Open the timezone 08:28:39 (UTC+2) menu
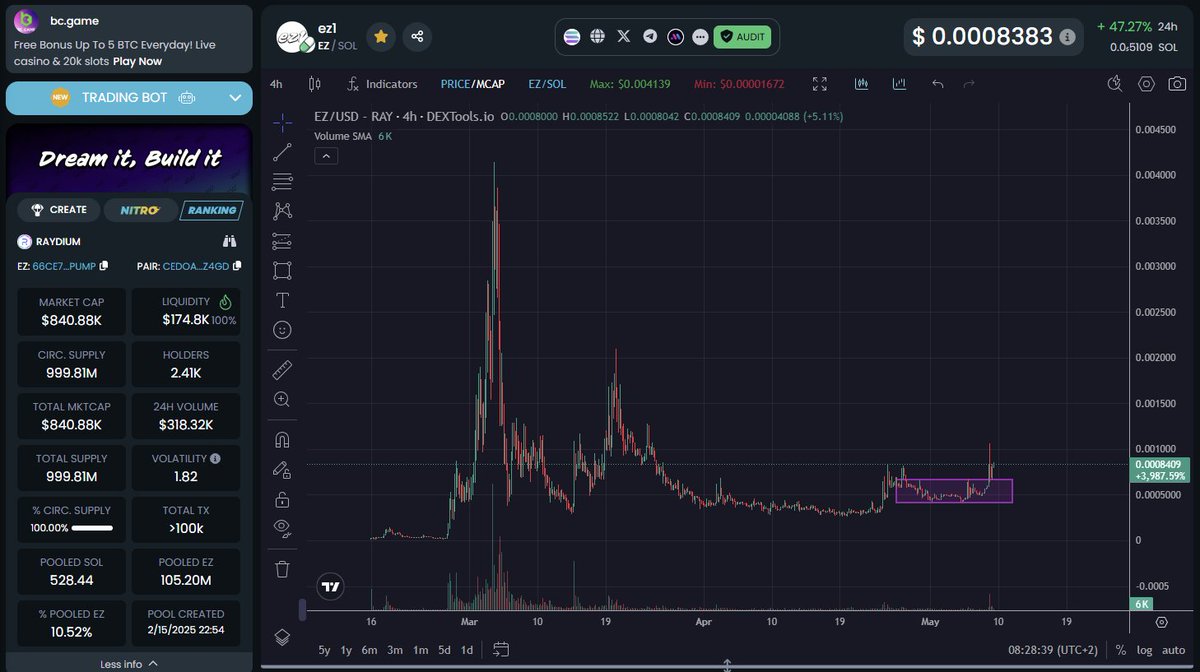Viewport: 1200px width, 672px height. [x=1051, y=650]
